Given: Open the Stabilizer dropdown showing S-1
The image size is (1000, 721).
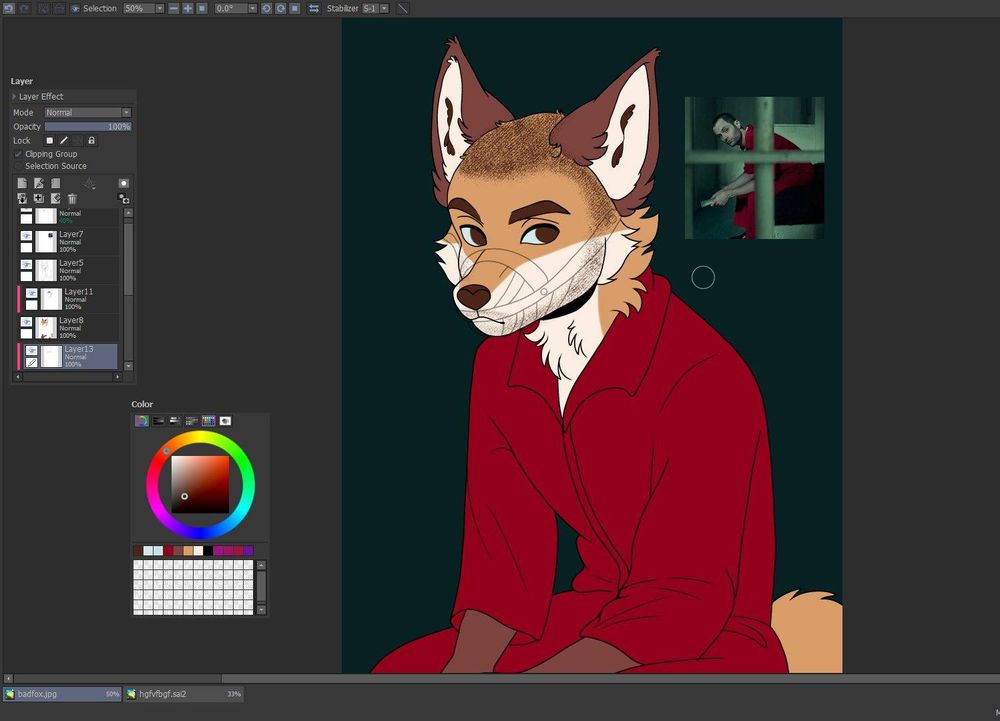Looking at the screenshot, I should [x=384, y=8].
